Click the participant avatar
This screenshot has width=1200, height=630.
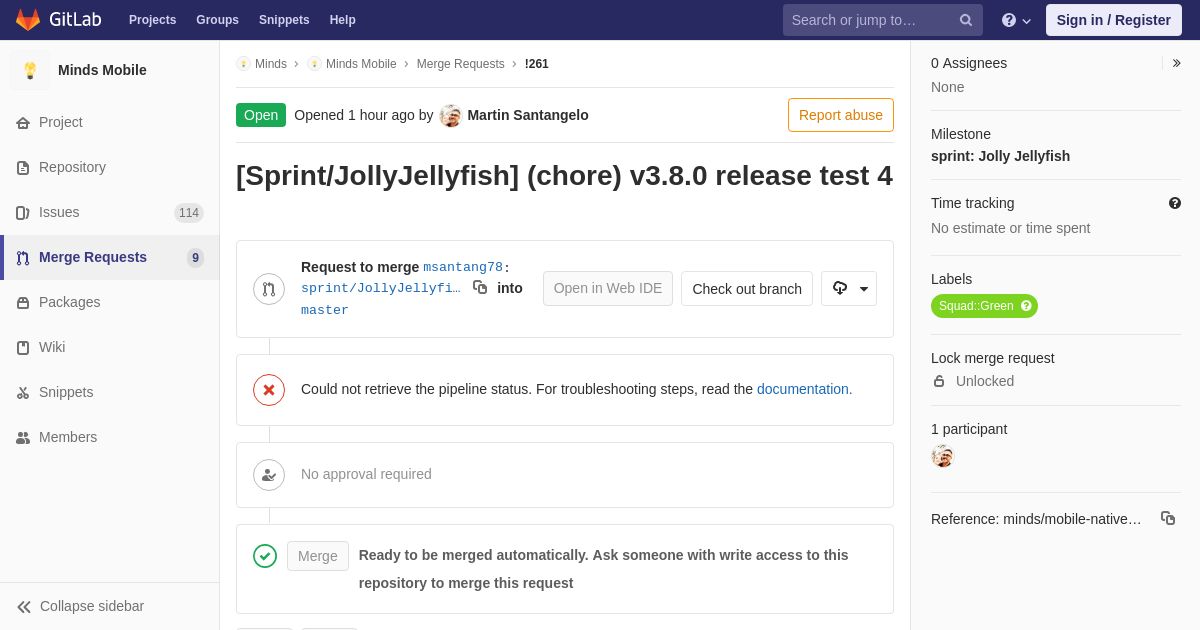point(942,456)
